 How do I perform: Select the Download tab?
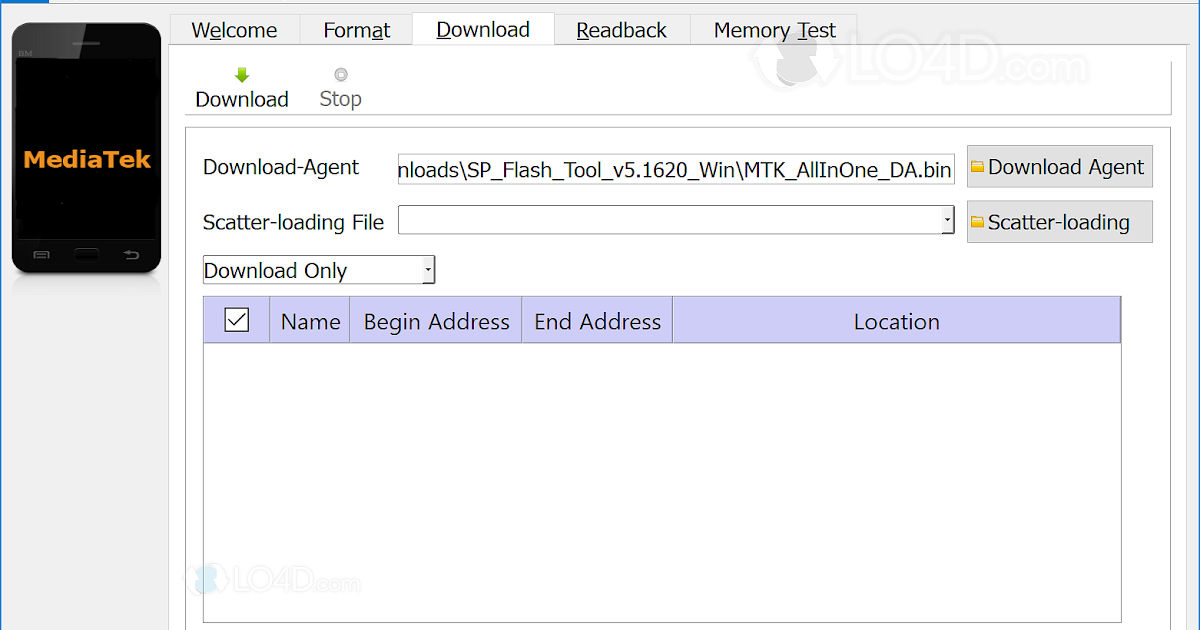click(483, 29)
